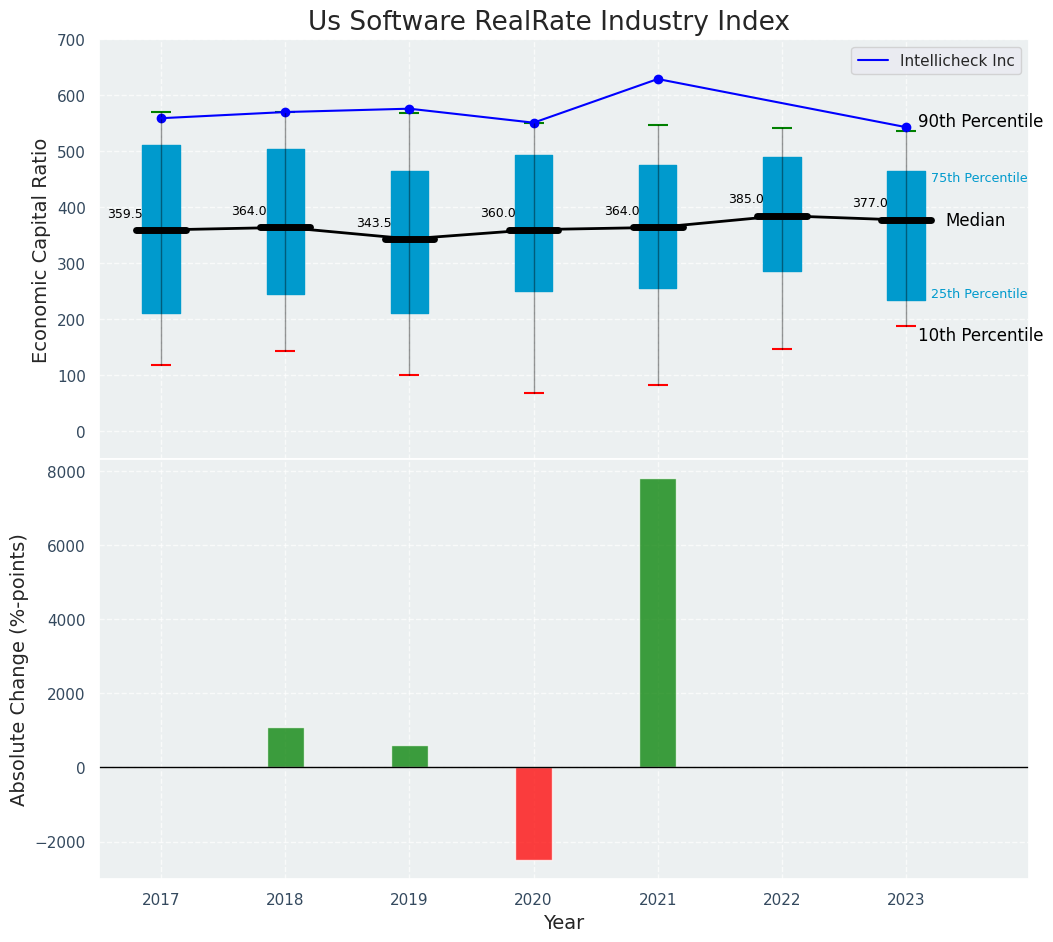
Task: Select Intellicheck data point for 2021
Action: [658, 79]
